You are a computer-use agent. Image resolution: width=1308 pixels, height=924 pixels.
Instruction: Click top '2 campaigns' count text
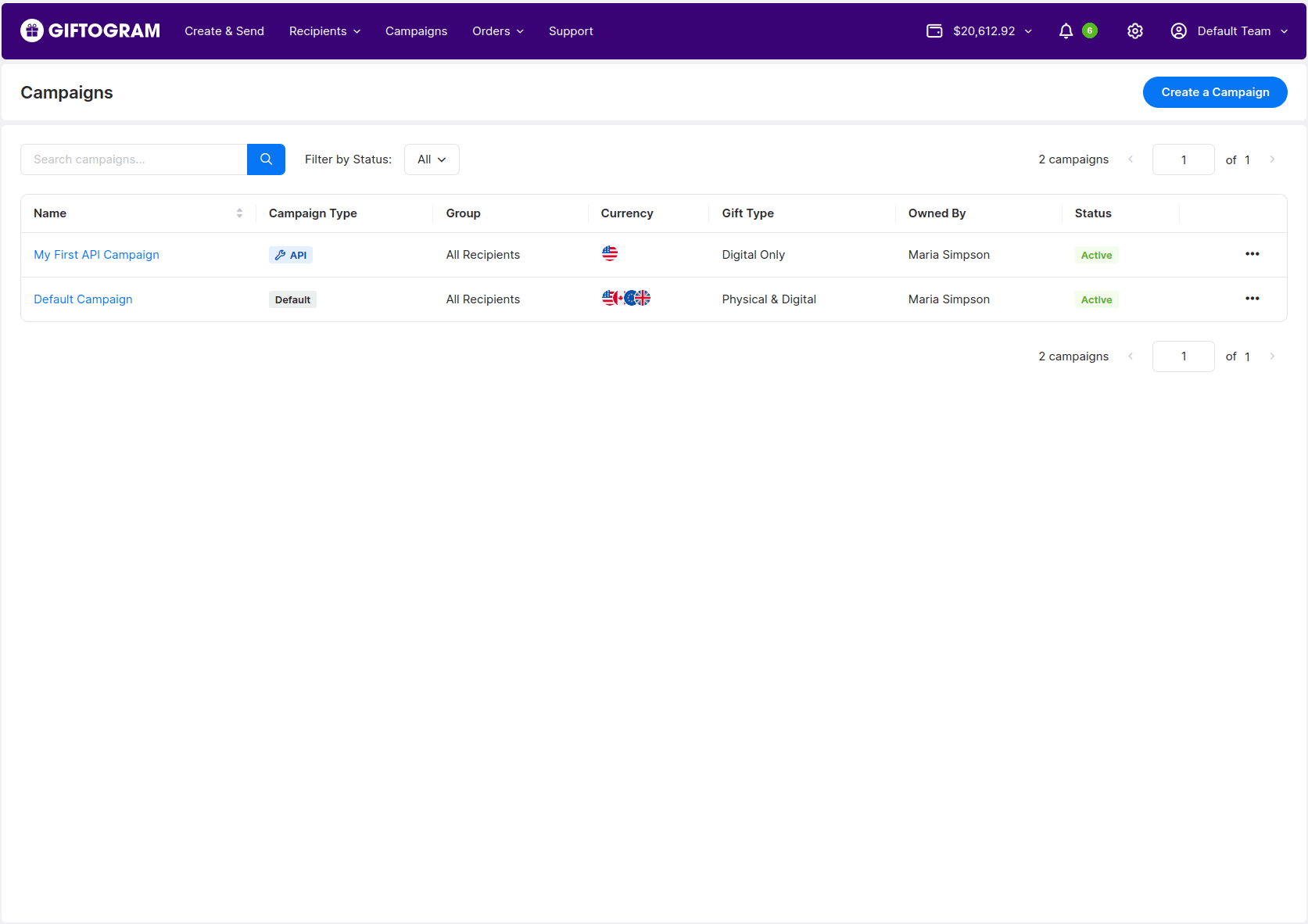coord(1073,159)
